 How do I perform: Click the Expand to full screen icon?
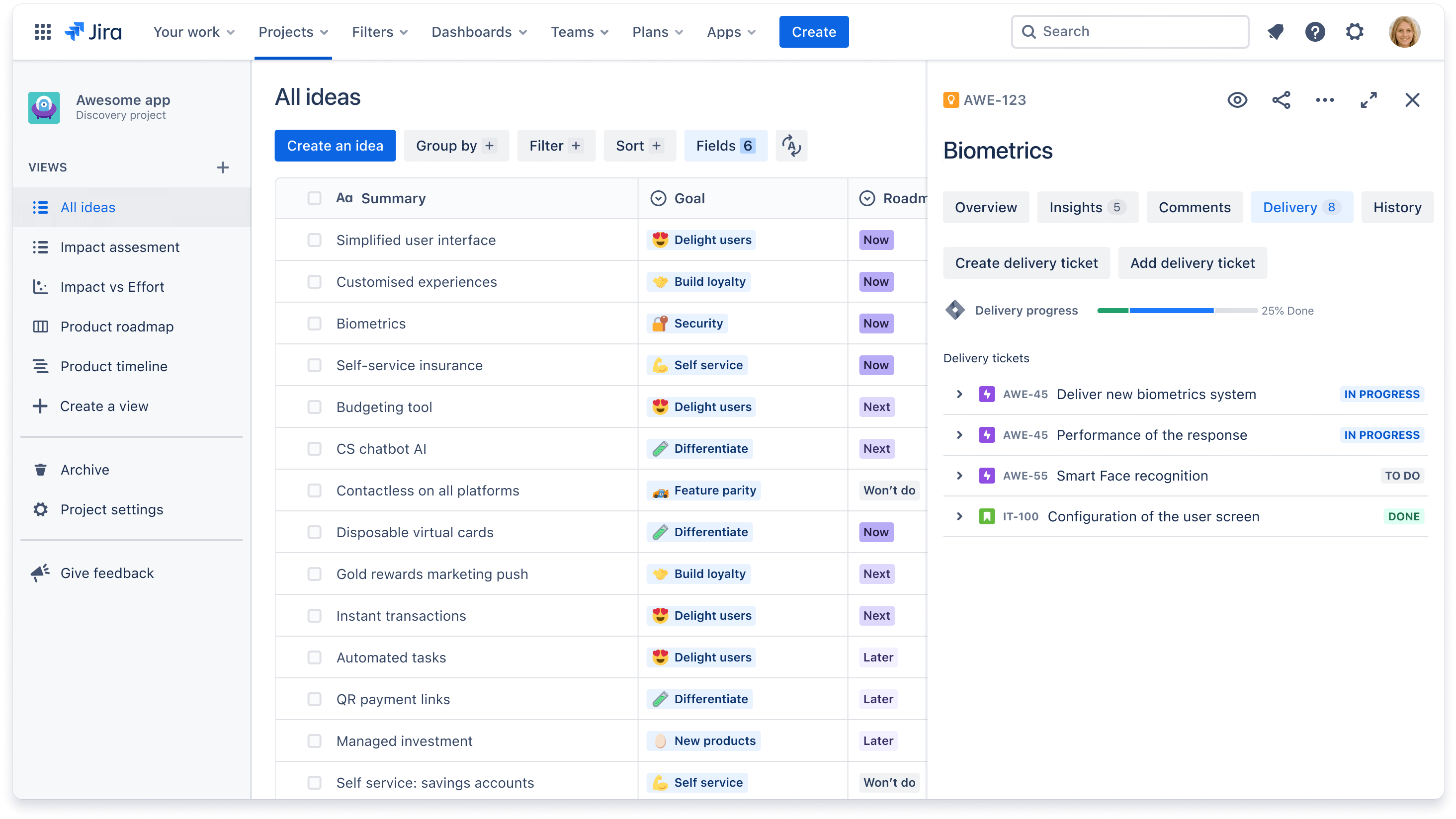1368,100
